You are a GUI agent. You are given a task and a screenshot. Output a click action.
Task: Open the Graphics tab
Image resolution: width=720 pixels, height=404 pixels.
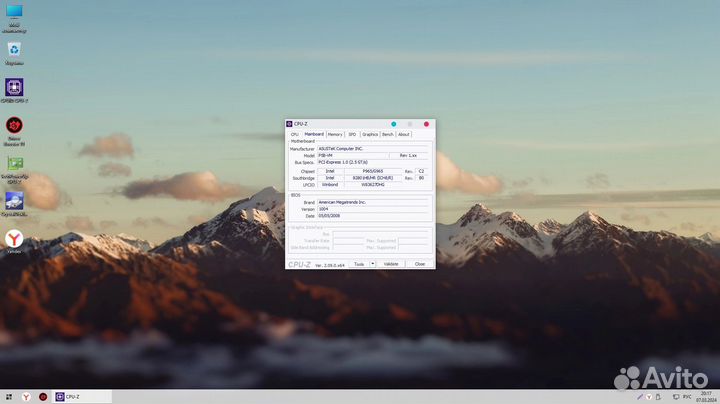(370, 134)
